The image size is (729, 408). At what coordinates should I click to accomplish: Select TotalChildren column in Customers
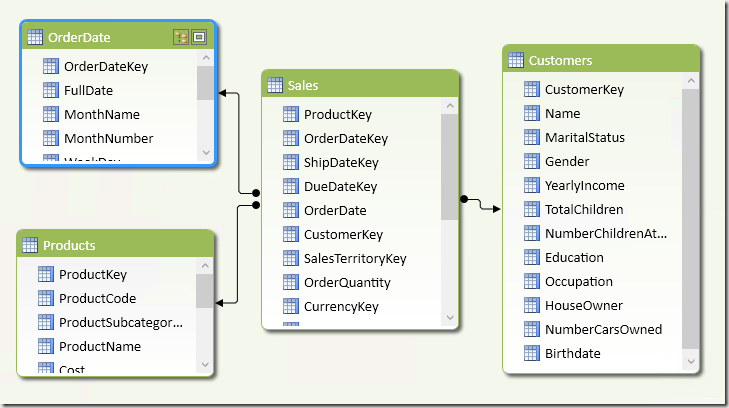click(x=583, y=210)
